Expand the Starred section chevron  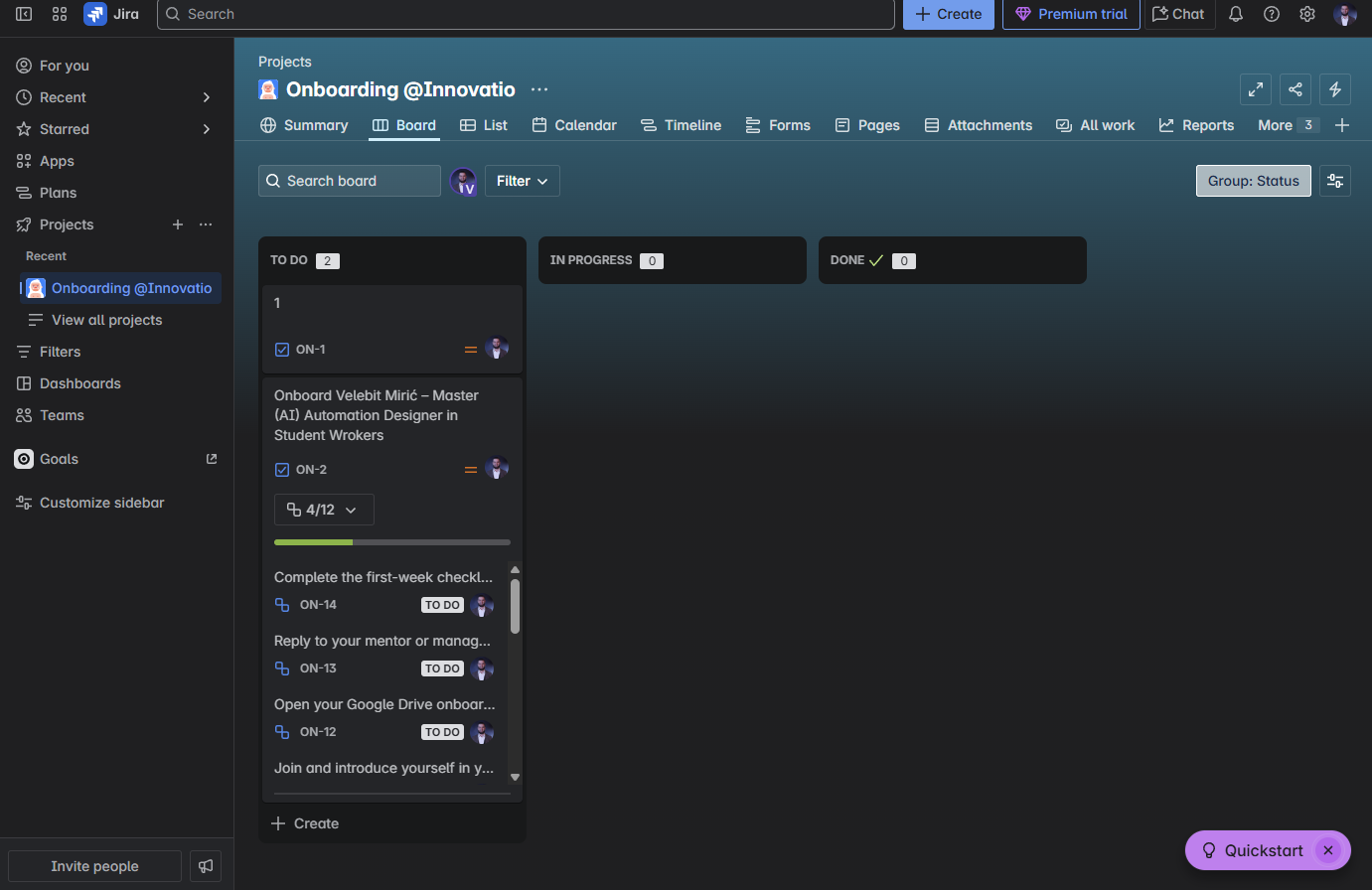pos(206,128)
